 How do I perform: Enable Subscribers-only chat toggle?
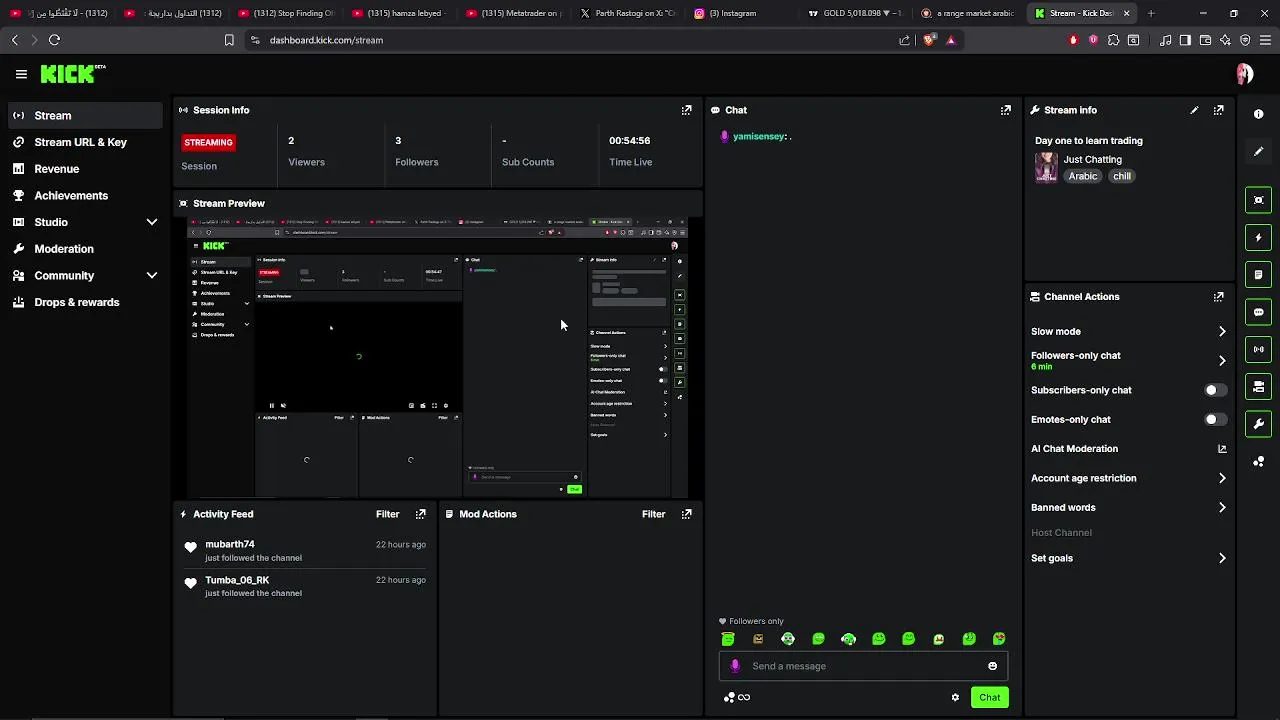[1214, 390]
